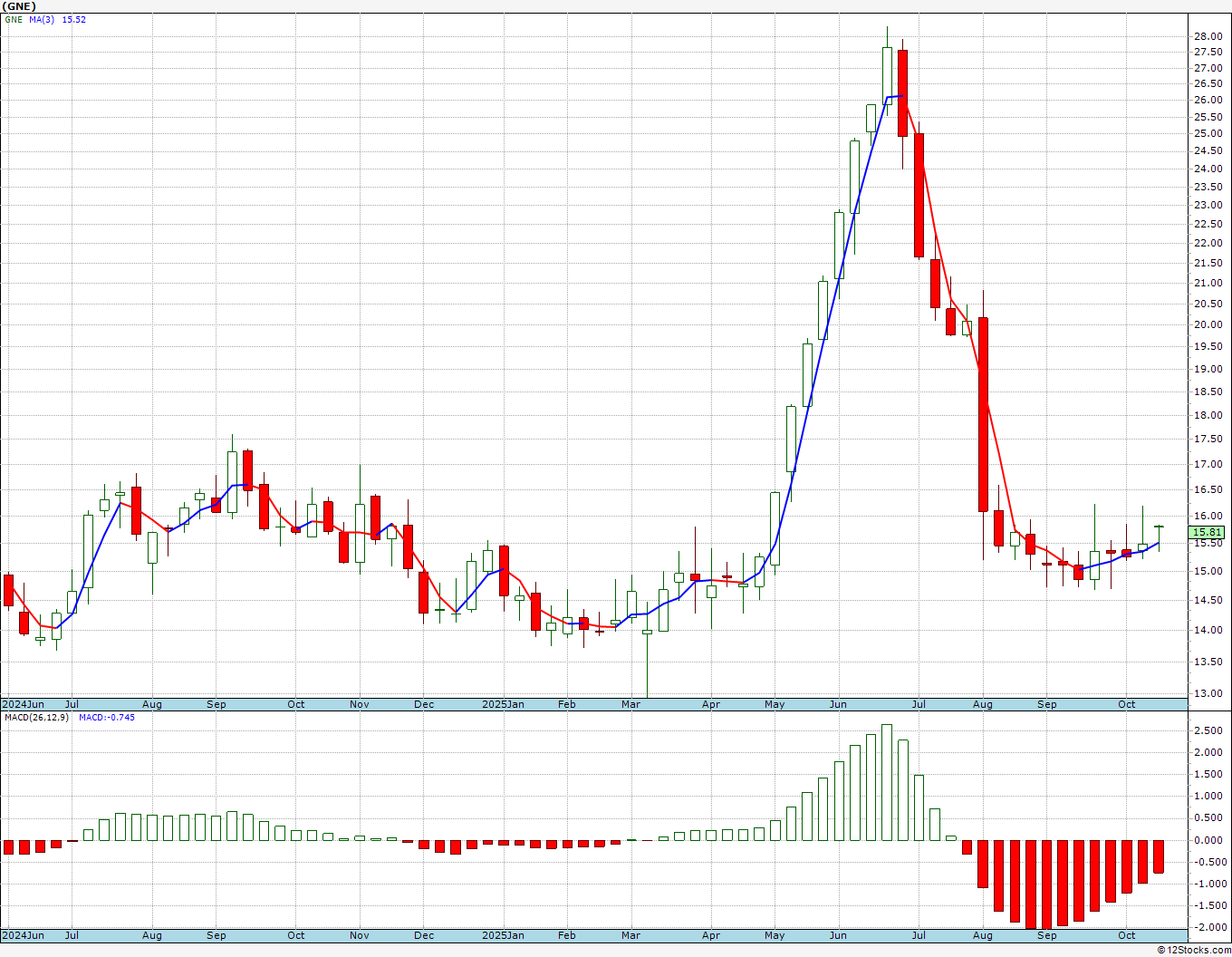Screen dimensions: 1232x957
Task: Select the 2025Jan marker on price timeline
Action: 503,704
